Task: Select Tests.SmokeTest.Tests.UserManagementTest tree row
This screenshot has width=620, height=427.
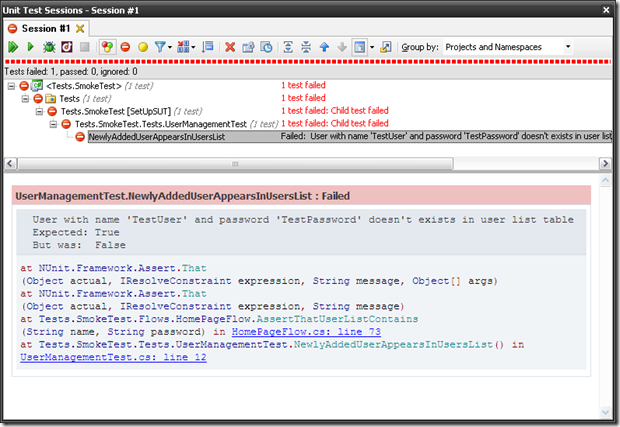Action: coord(176,124)
